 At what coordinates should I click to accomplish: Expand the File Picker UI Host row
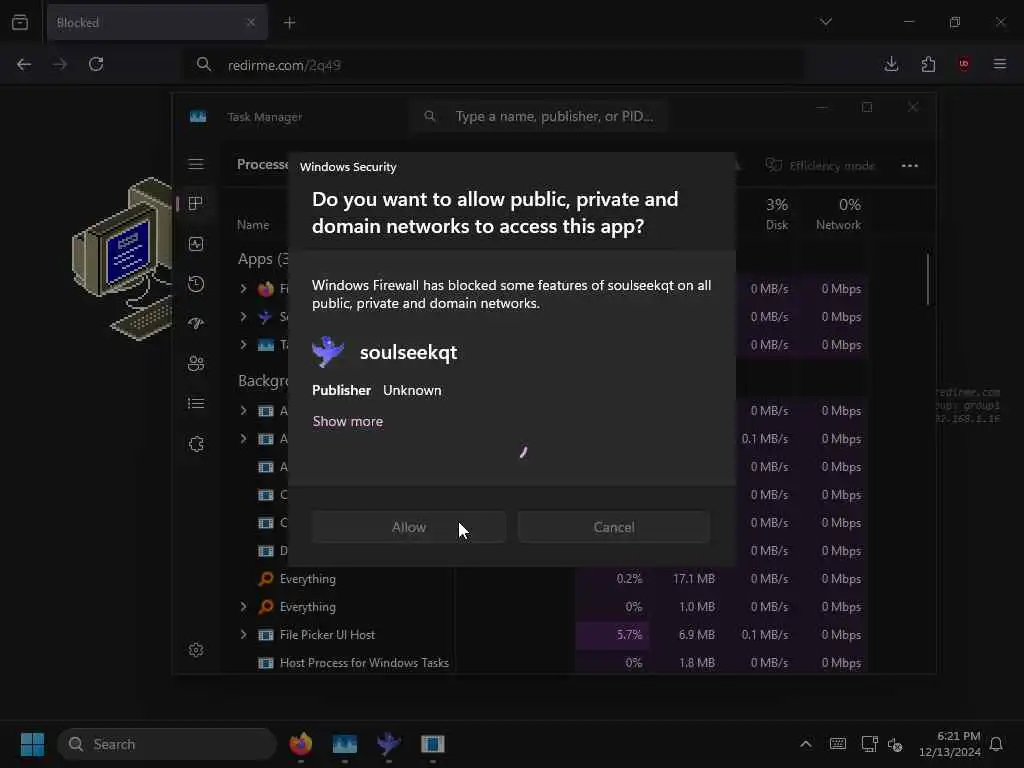[x=244, y=634]
